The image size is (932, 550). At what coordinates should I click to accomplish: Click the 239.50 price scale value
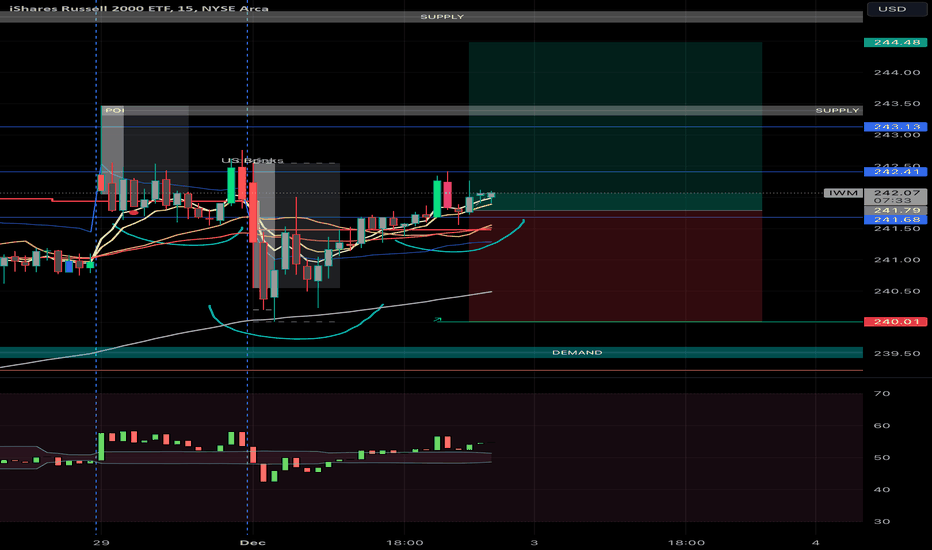pyautogui.click(x=897, y=353)
